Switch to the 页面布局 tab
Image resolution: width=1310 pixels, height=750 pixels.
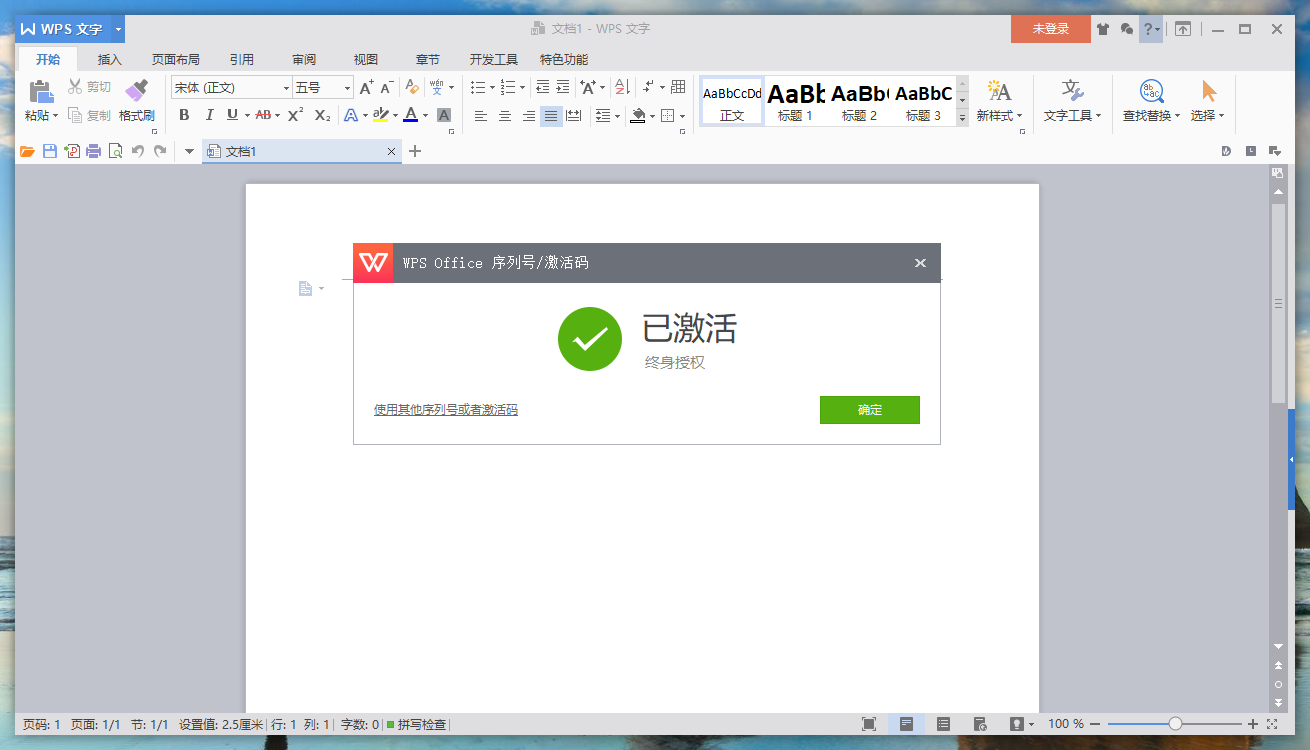pos(175,59)
